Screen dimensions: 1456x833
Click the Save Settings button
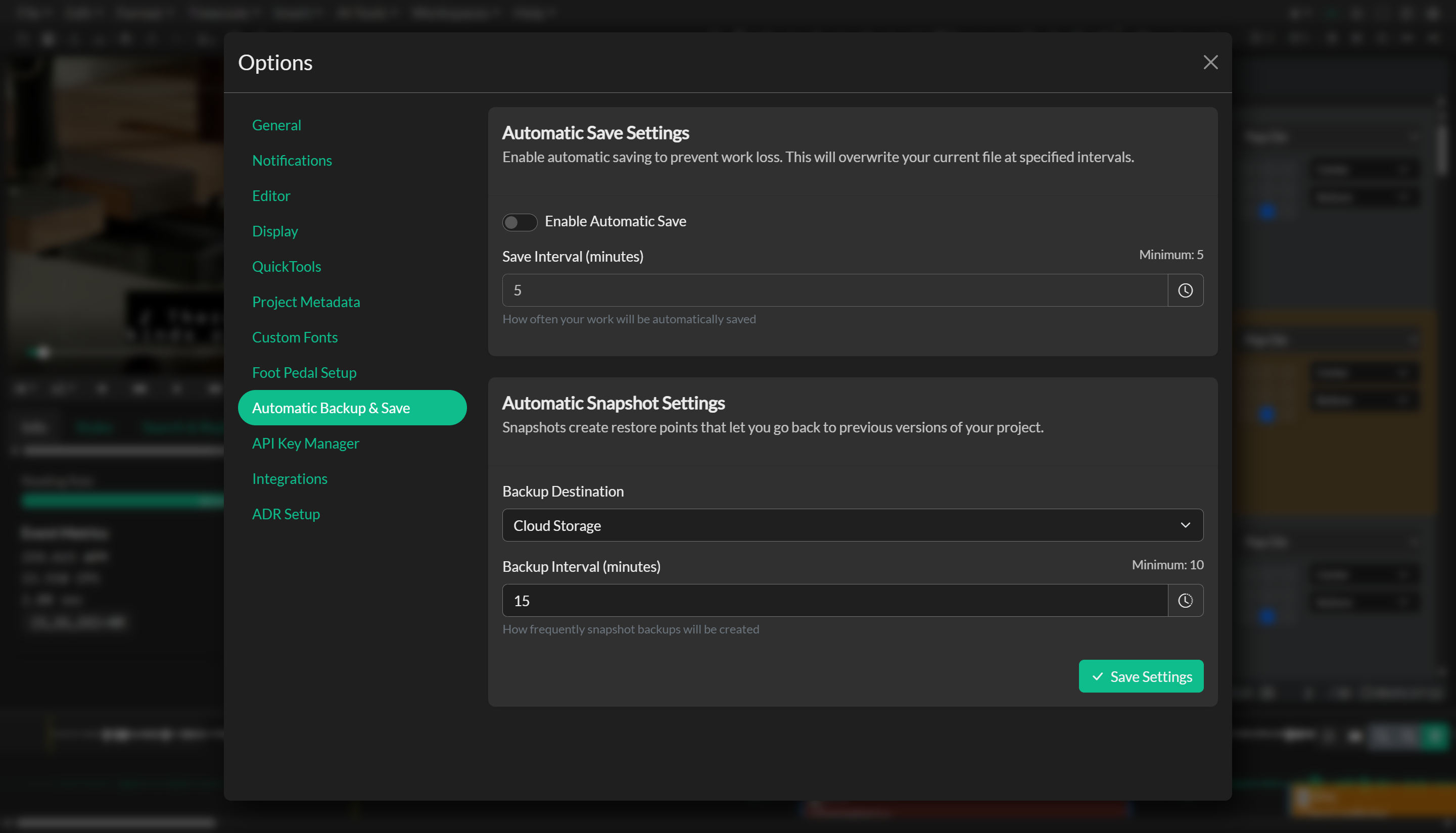[x=1141, y=676]
